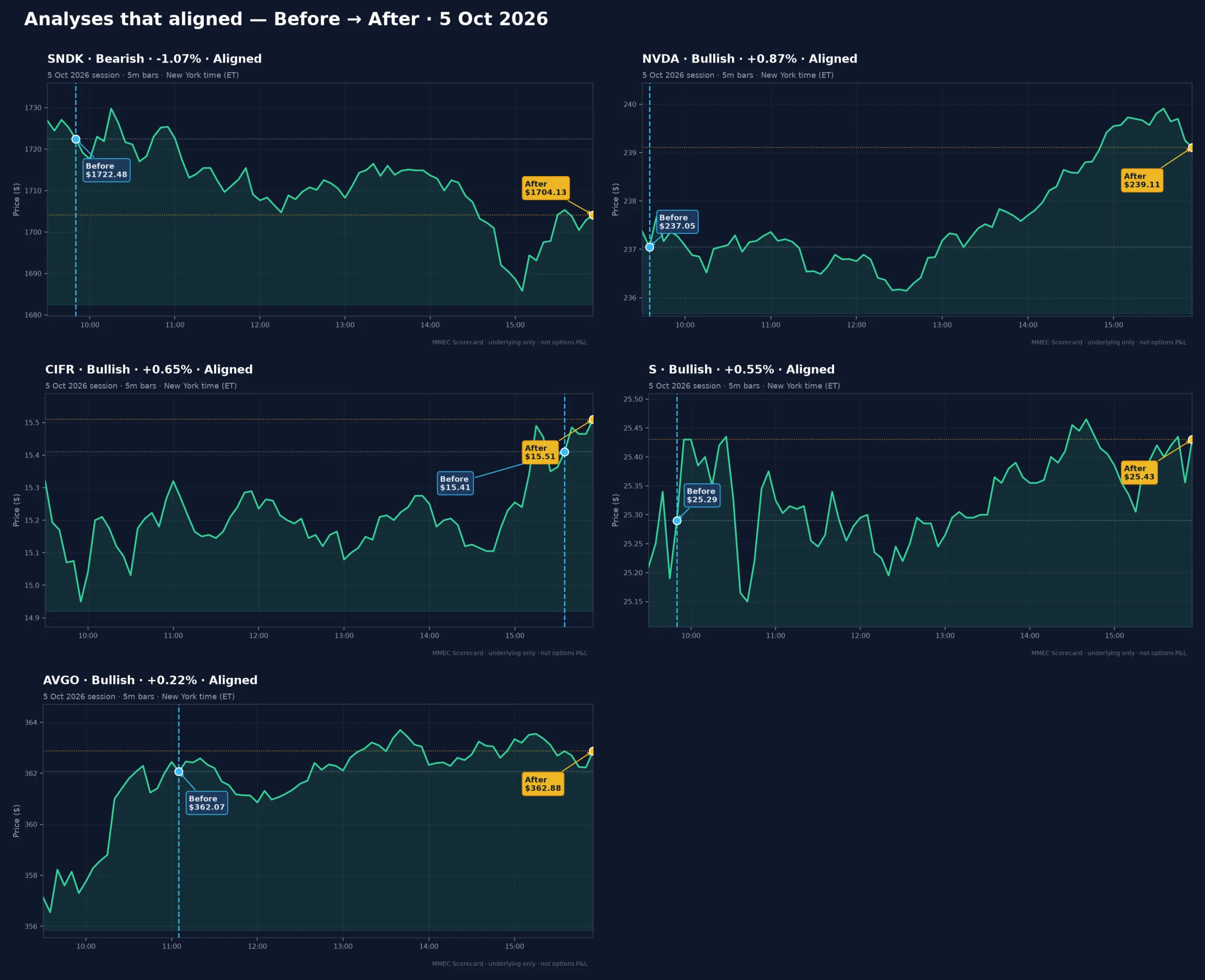Click the 13:00 time tick on CIFR chart
This screenshot has width=1205, height=980.
click(344, 635)
